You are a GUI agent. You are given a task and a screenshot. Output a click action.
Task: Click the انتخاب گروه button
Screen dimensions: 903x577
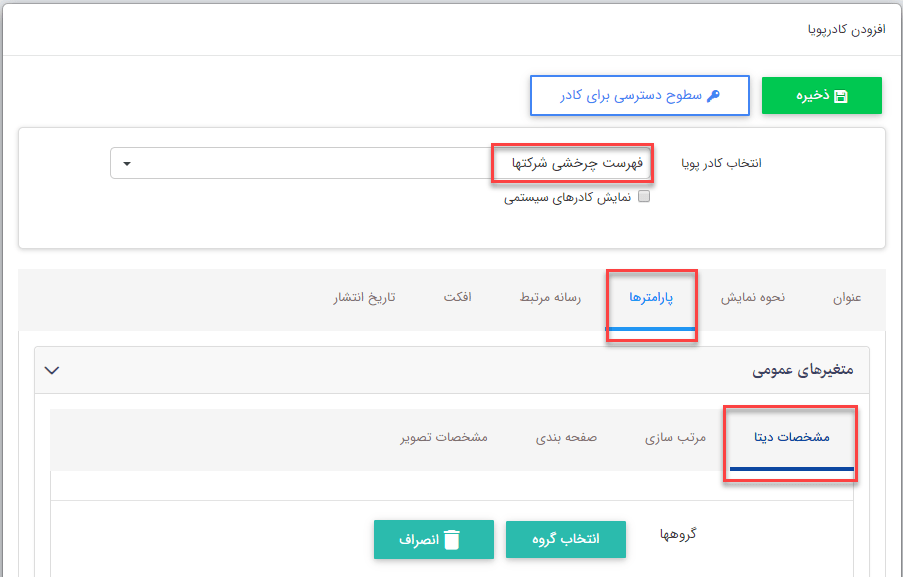(565, 539)
